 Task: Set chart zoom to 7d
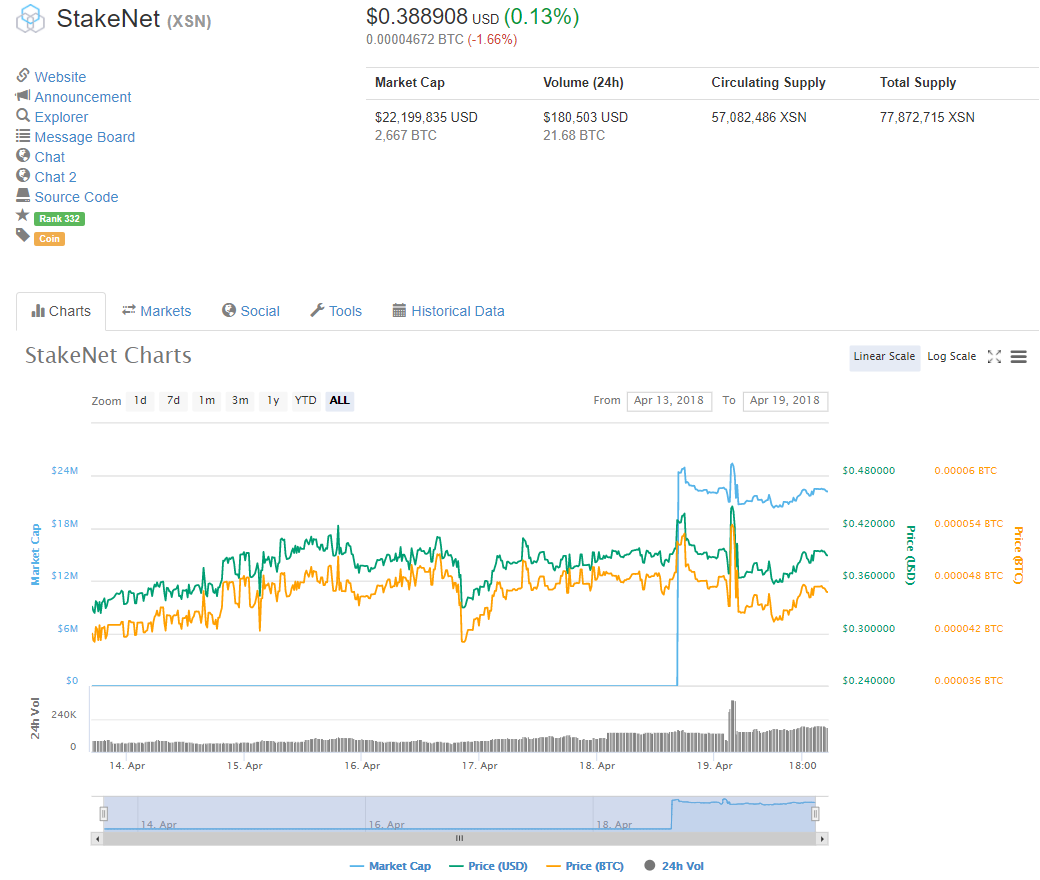point(173,401)
